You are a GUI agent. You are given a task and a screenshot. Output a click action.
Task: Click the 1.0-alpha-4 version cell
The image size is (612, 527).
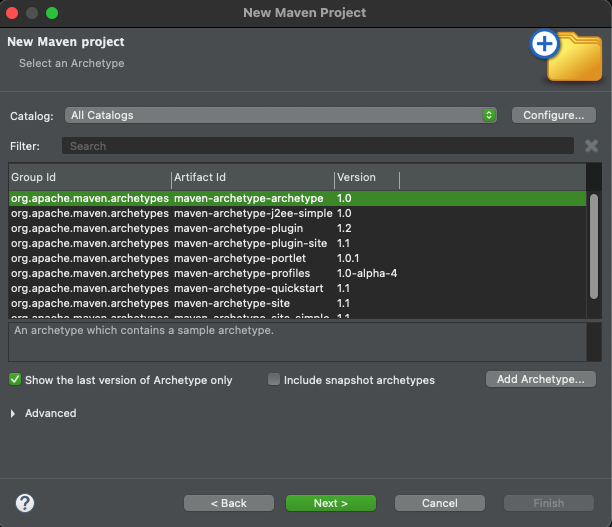[x=367, y=273]
